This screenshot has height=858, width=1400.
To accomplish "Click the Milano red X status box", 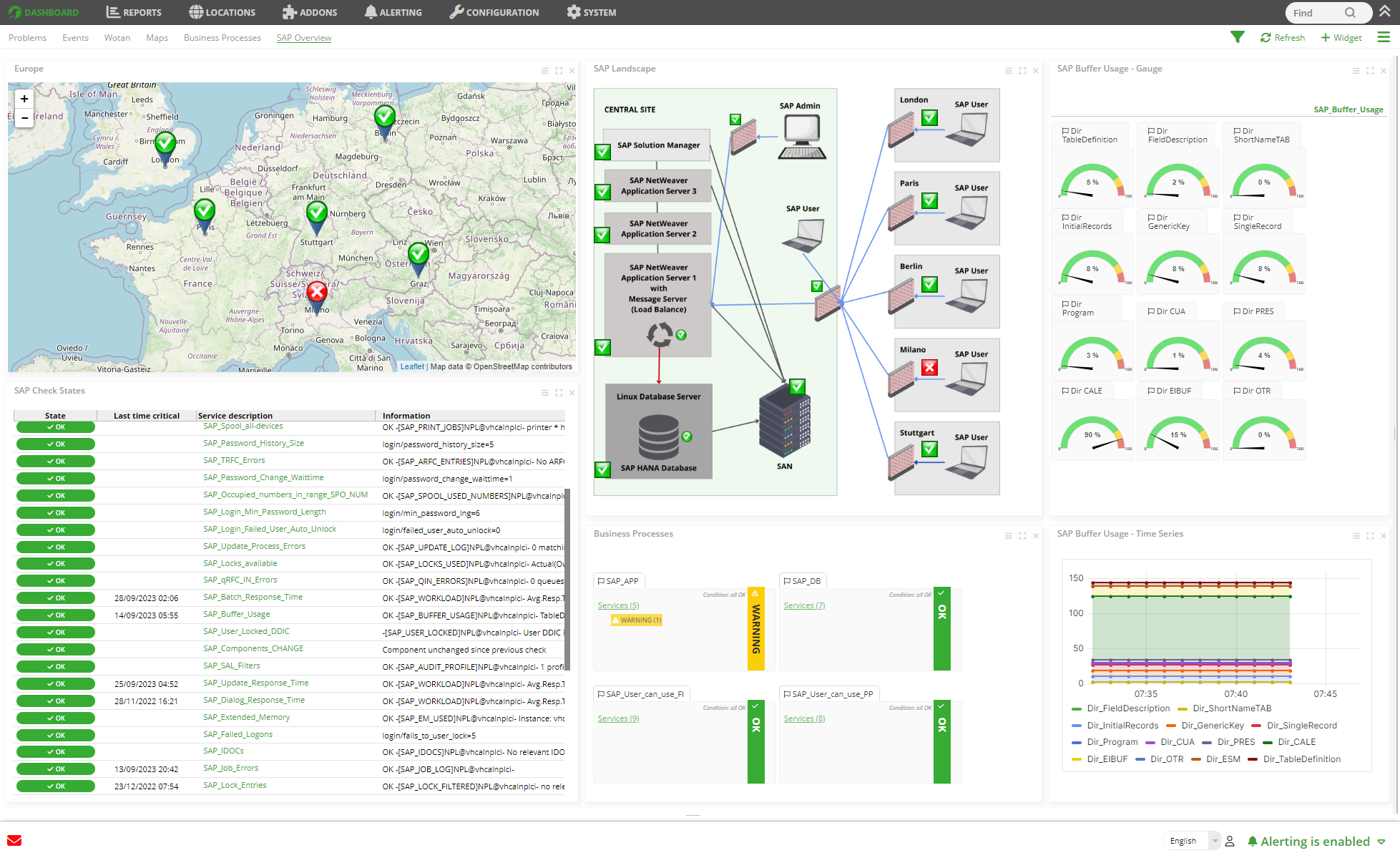I will [929, 368].
